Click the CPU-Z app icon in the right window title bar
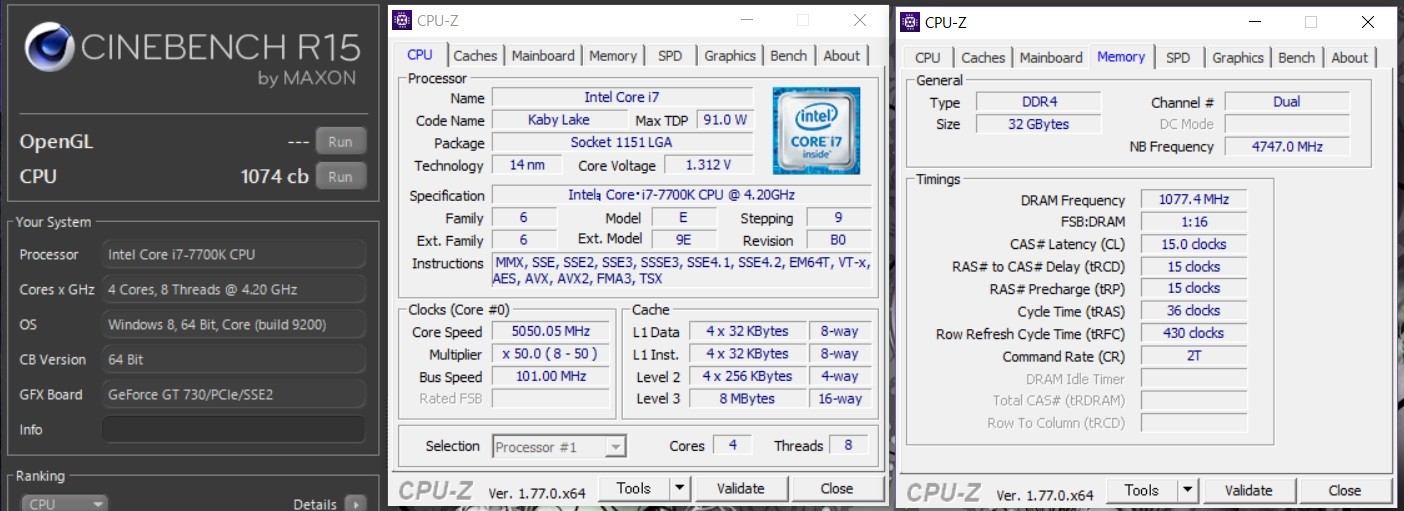Image resolution: width=1404 pixels, height=511 pixels. (x=910, y=21)
